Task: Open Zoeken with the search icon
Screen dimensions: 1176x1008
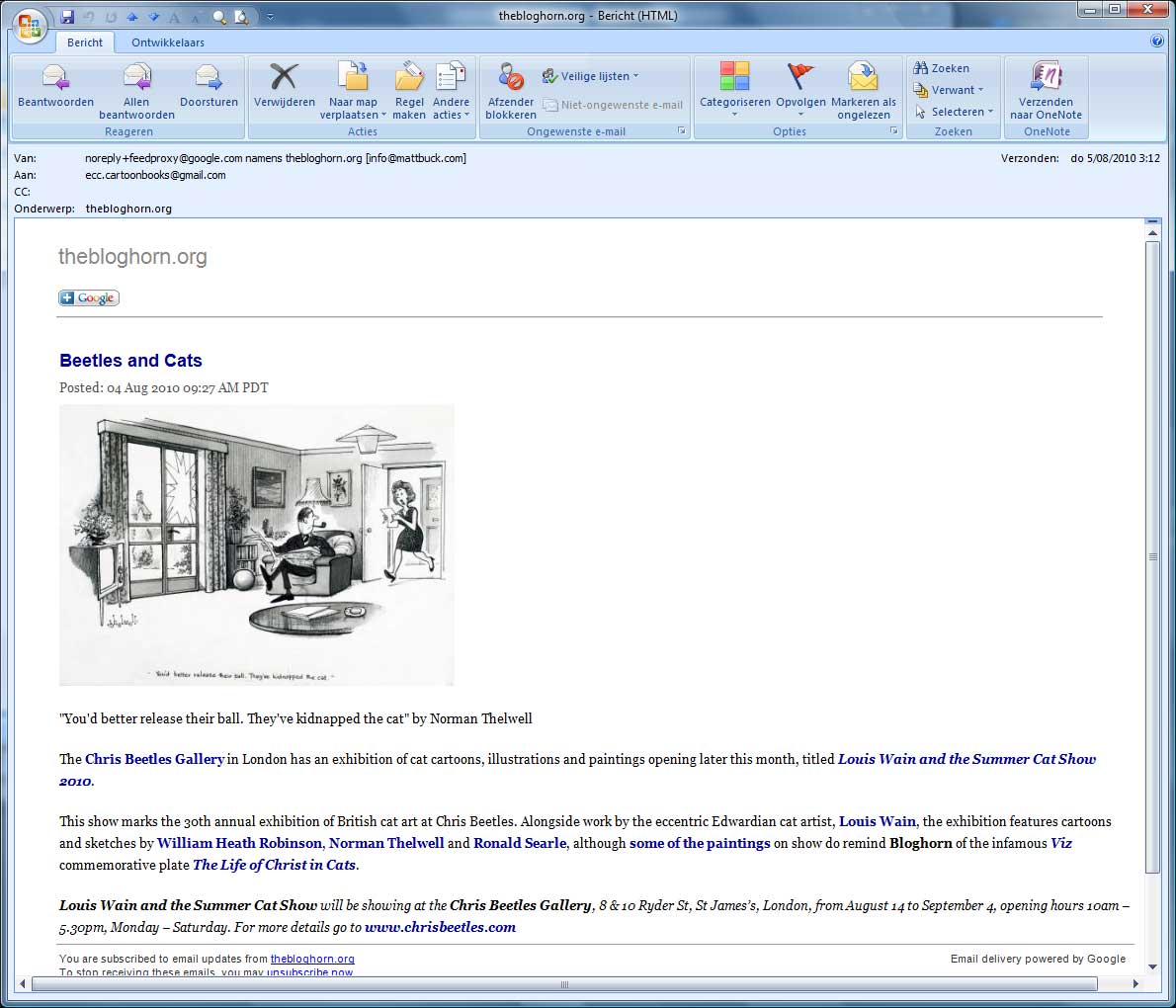Action: 950,67
